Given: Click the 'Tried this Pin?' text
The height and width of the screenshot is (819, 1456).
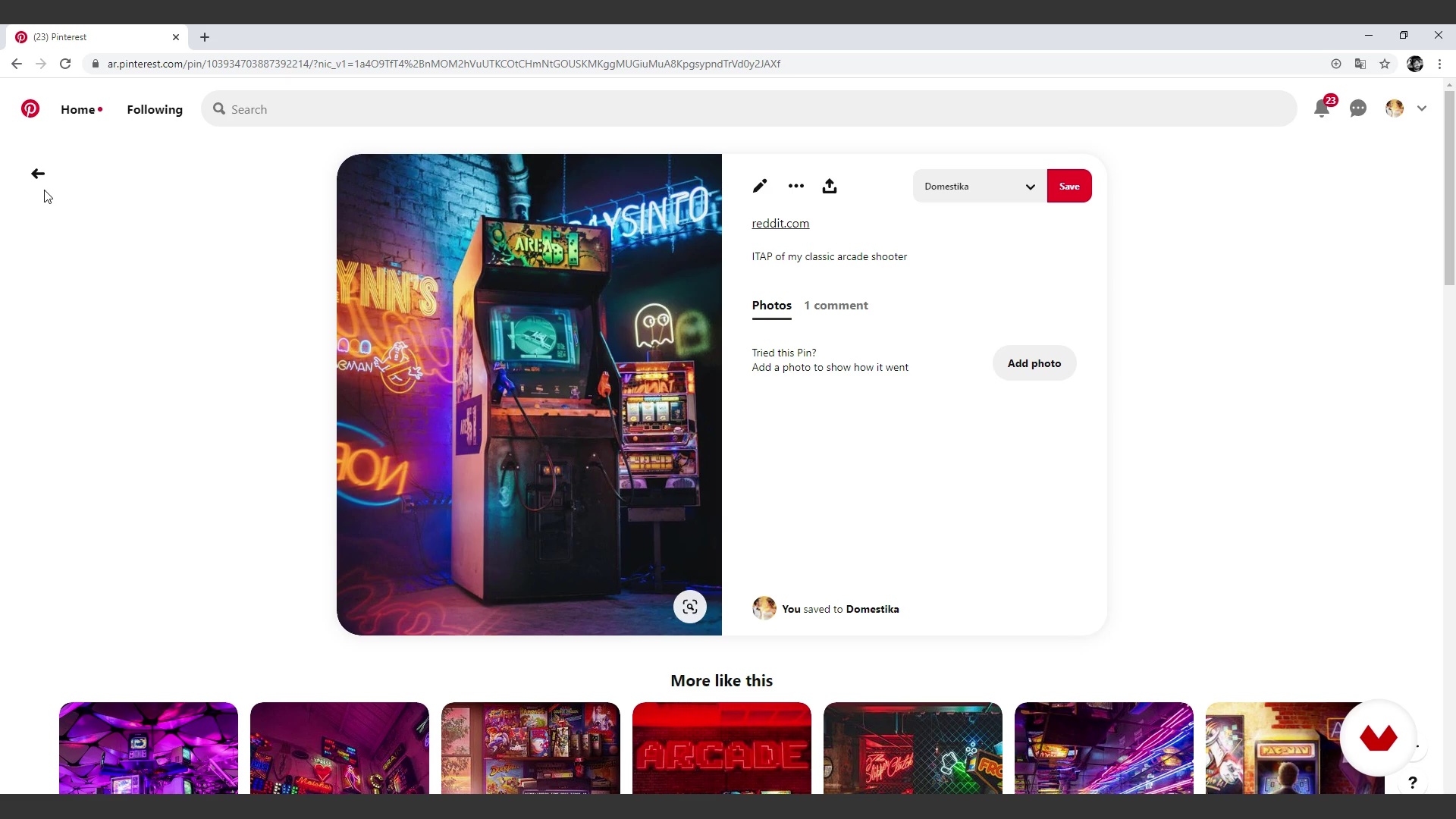Looking at the screenshot, I should [x=784, y=353].
